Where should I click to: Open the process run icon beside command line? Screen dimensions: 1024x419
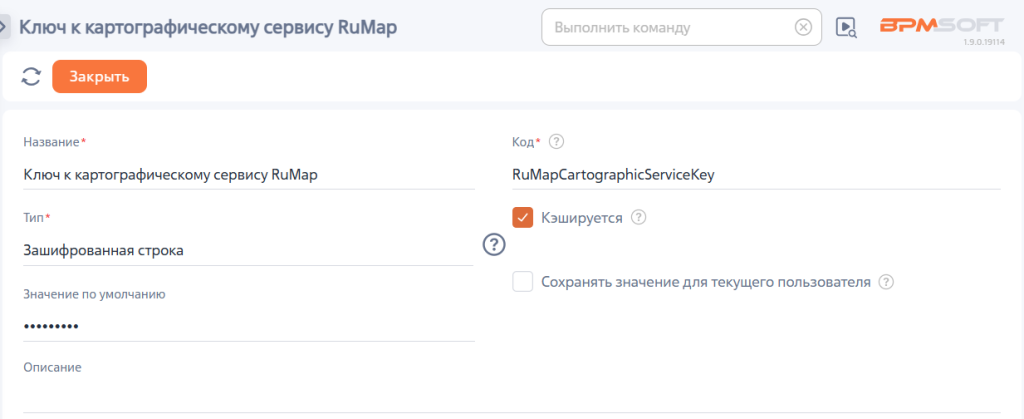846,27
